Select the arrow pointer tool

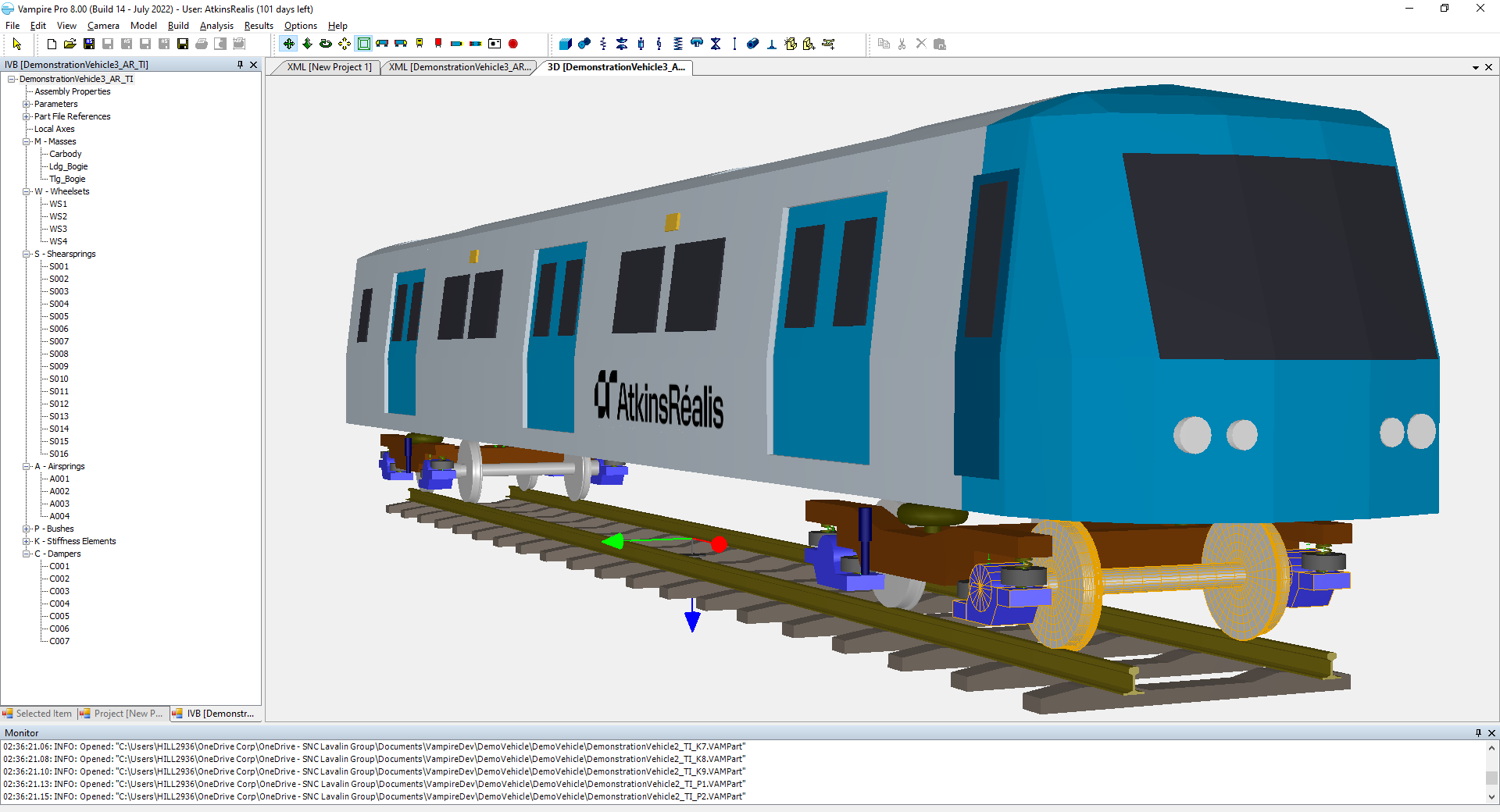coord(17,44)
